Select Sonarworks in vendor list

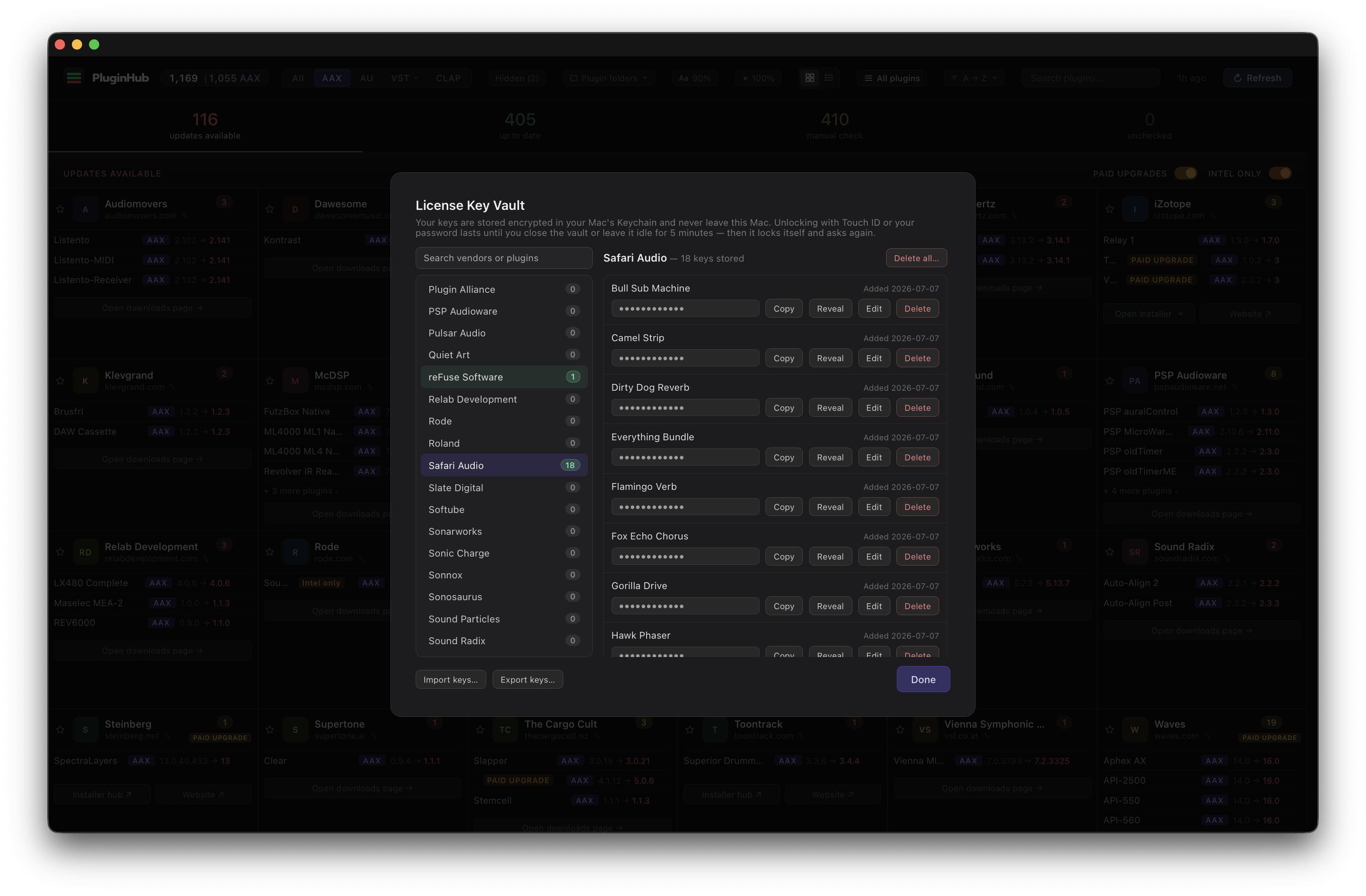tap(504, 531)
